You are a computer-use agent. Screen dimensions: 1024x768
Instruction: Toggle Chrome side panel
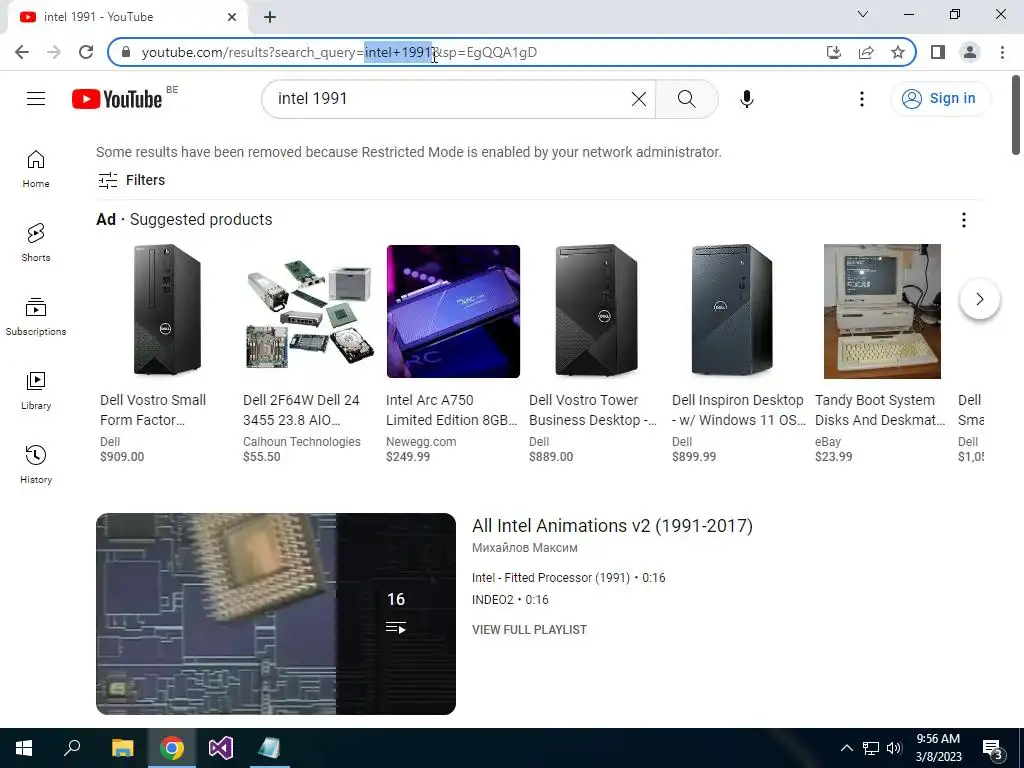[x=938, y=52]
